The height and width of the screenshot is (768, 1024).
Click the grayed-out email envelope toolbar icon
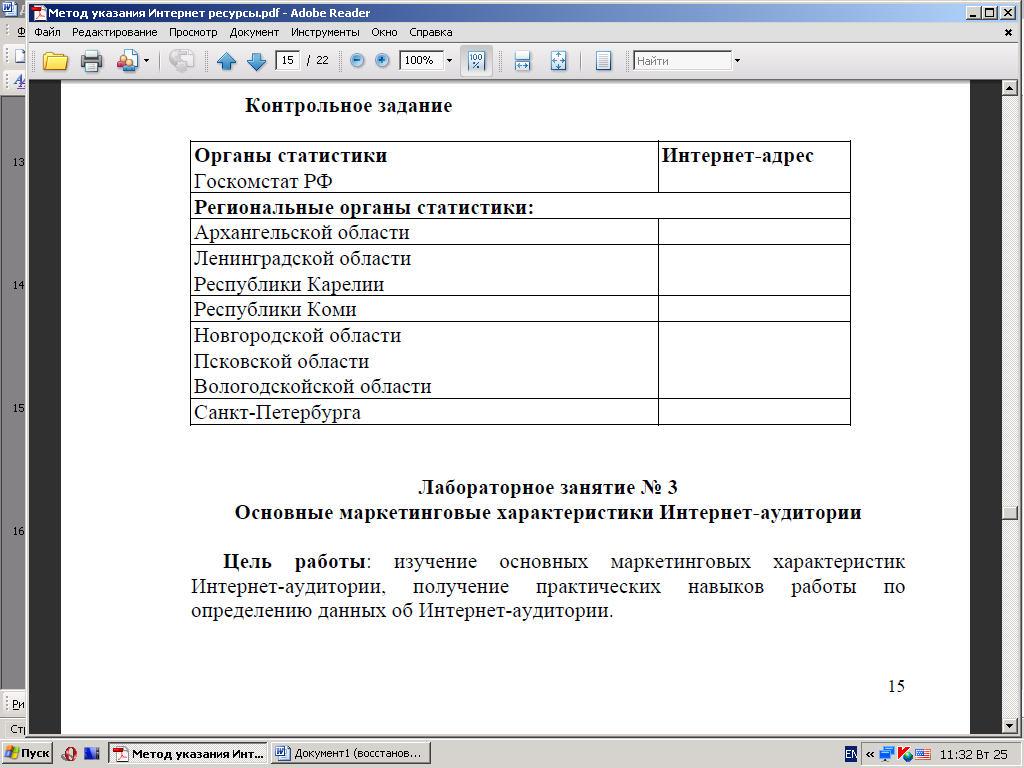coord(181,61)
